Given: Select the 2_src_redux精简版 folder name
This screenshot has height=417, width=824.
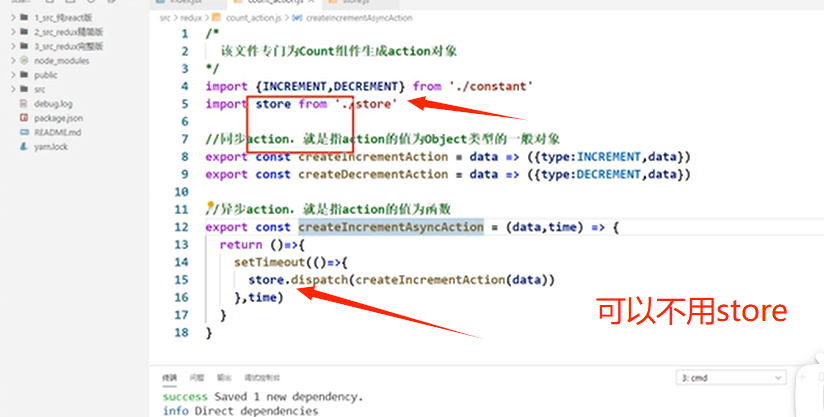Looking at the screenshot, I should pos(68,32).
